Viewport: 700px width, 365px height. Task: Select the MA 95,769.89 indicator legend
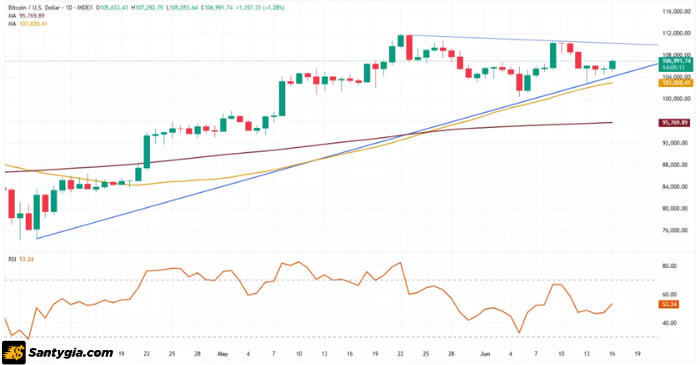[x=26, y=16]
